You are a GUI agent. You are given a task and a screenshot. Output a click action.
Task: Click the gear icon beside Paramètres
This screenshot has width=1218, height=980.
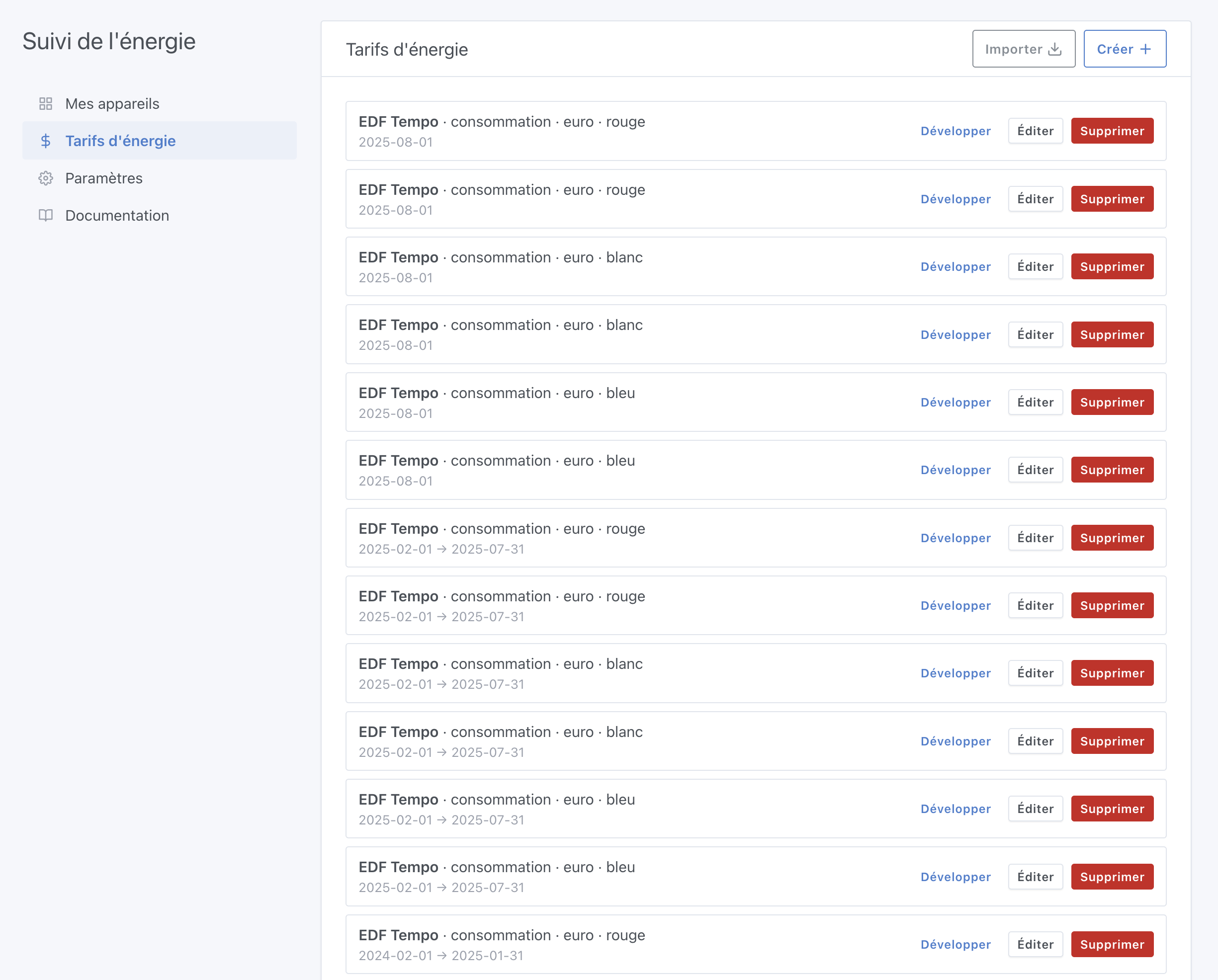coord(46,178)
